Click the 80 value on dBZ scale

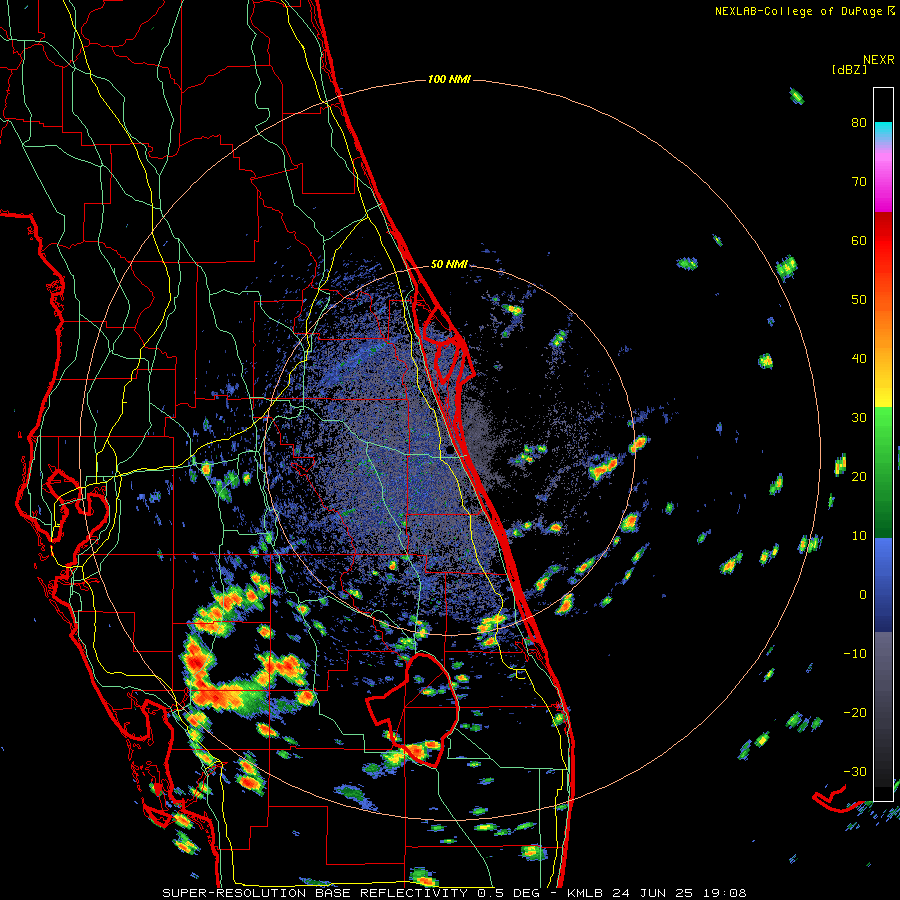(x=859, y=123)
